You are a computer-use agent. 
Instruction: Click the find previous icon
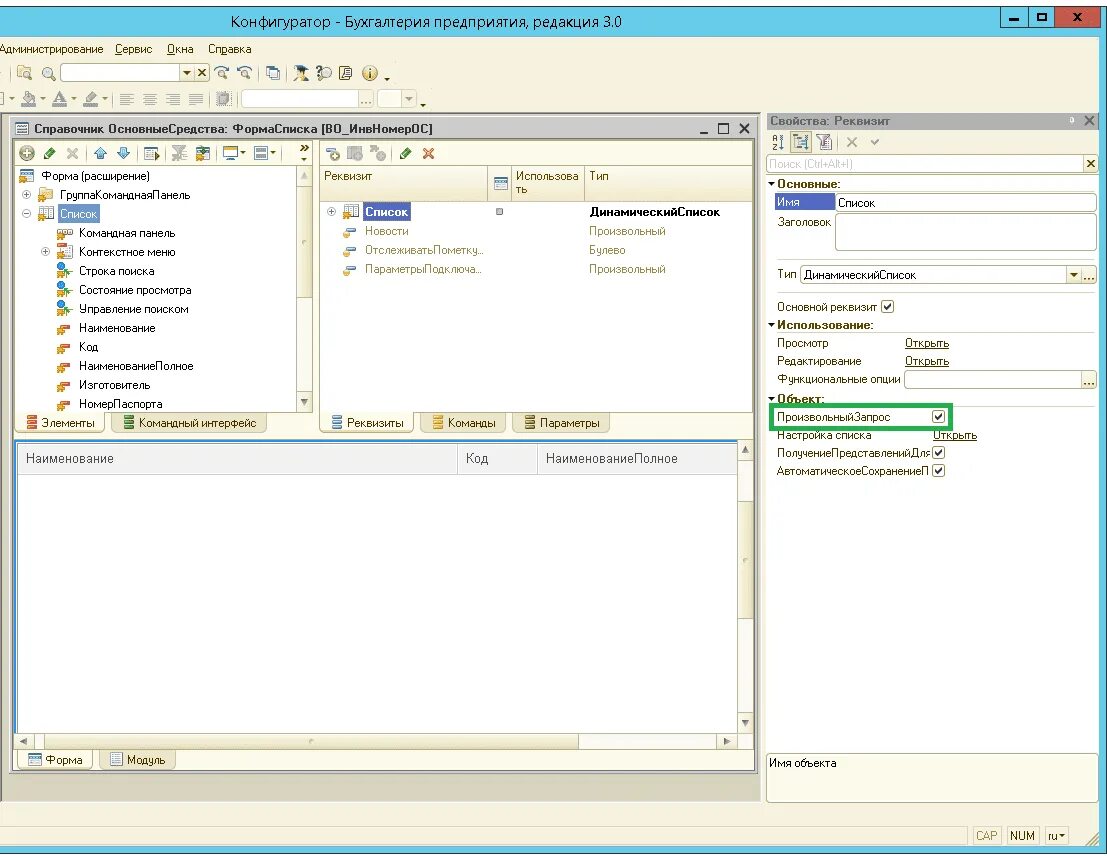(244, 73)
